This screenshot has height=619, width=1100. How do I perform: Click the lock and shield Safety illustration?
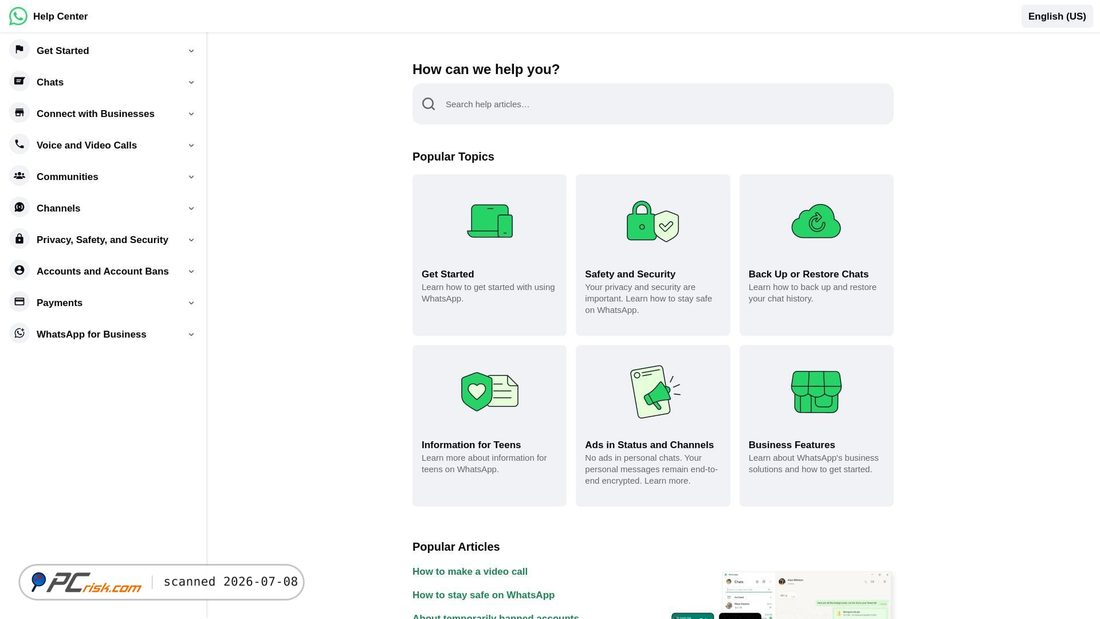pyautogui.click(x=652, y=221)
